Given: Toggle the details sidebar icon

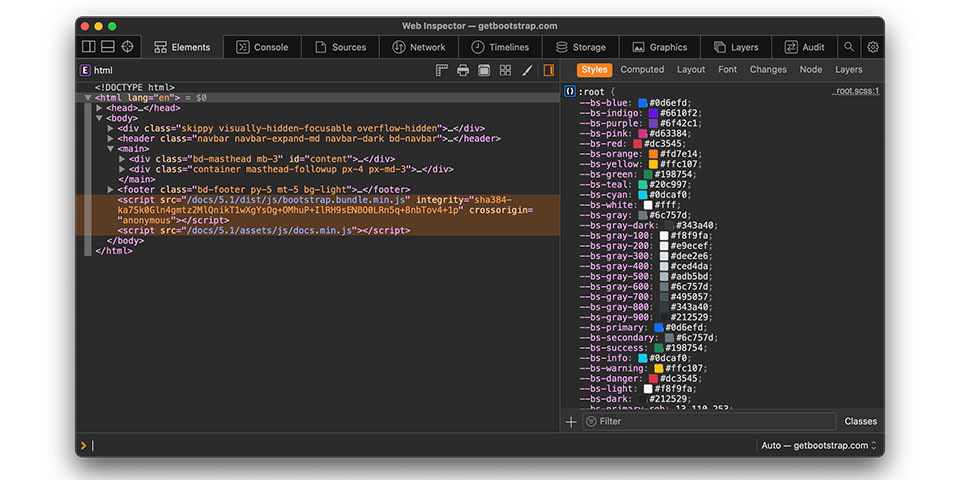Looking at the screenshot, I should [x=549, y=70].
